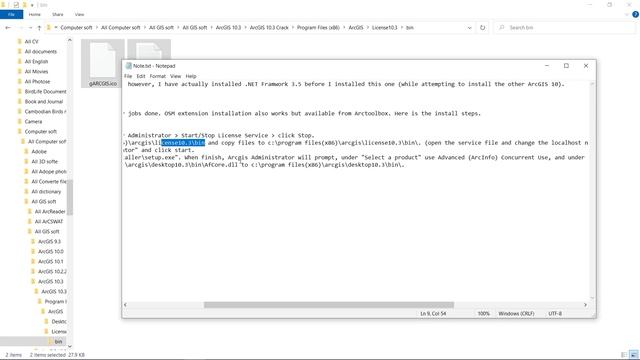Click the Search bin field

click(565, 28)
